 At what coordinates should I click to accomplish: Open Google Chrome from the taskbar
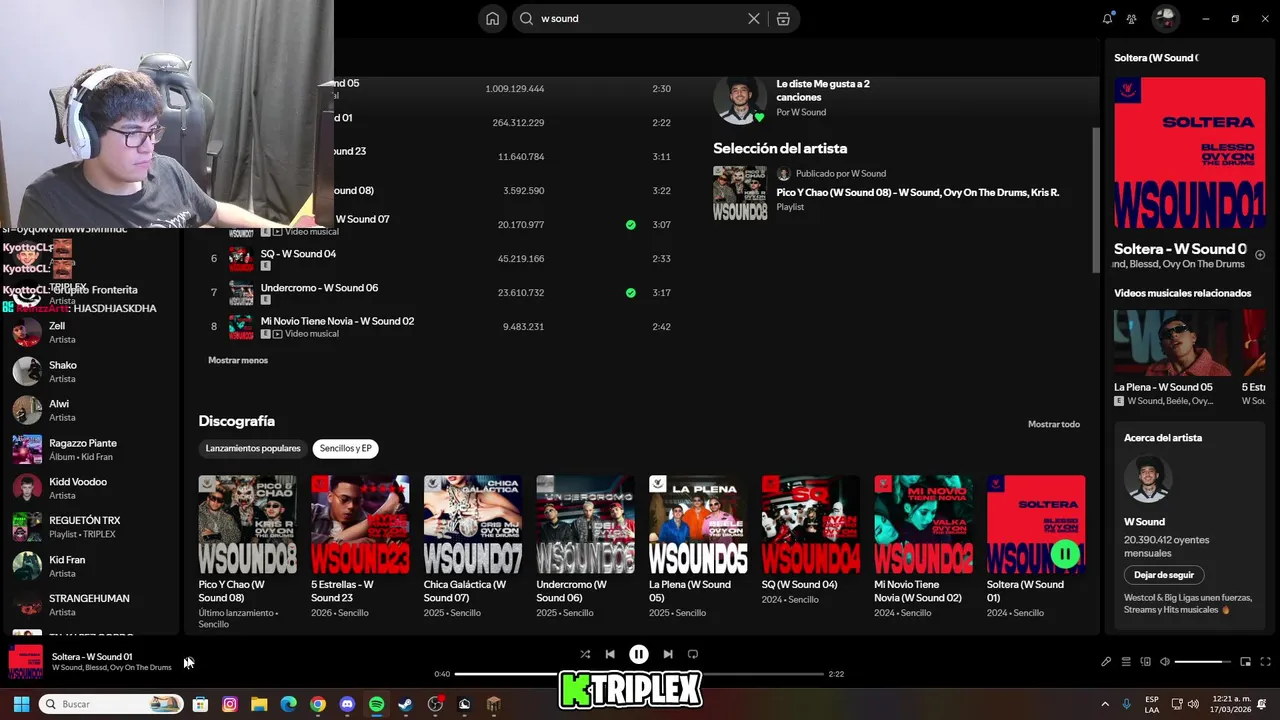coord(318,704)
